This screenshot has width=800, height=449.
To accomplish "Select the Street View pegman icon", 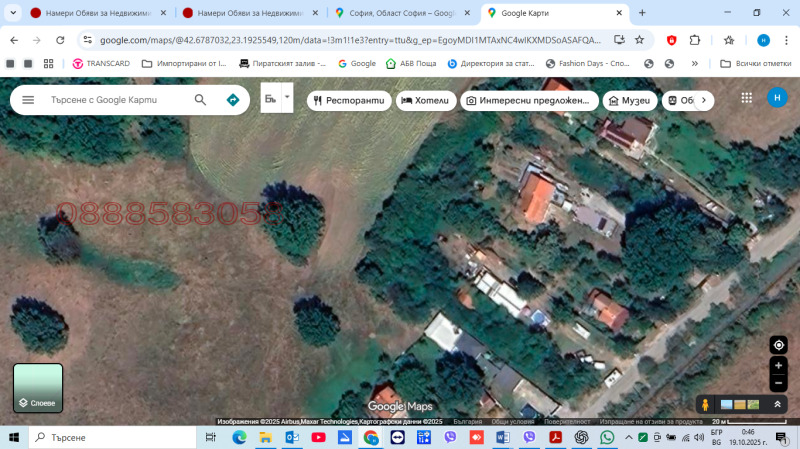I will coord(705,404).
